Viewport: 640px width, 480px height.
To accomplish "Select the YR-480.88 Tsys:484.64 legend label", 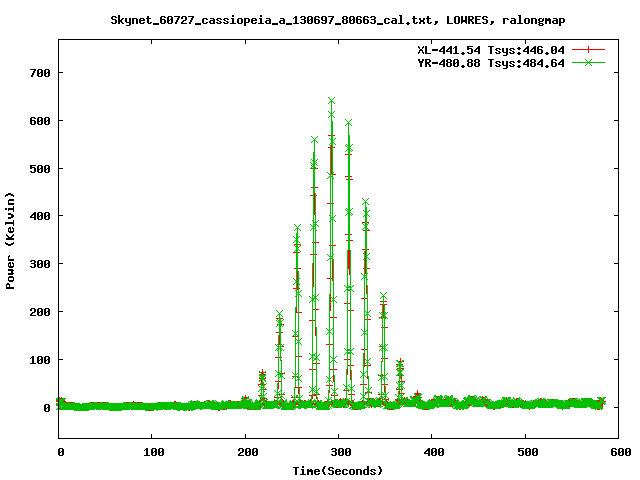I will point(490,62).
